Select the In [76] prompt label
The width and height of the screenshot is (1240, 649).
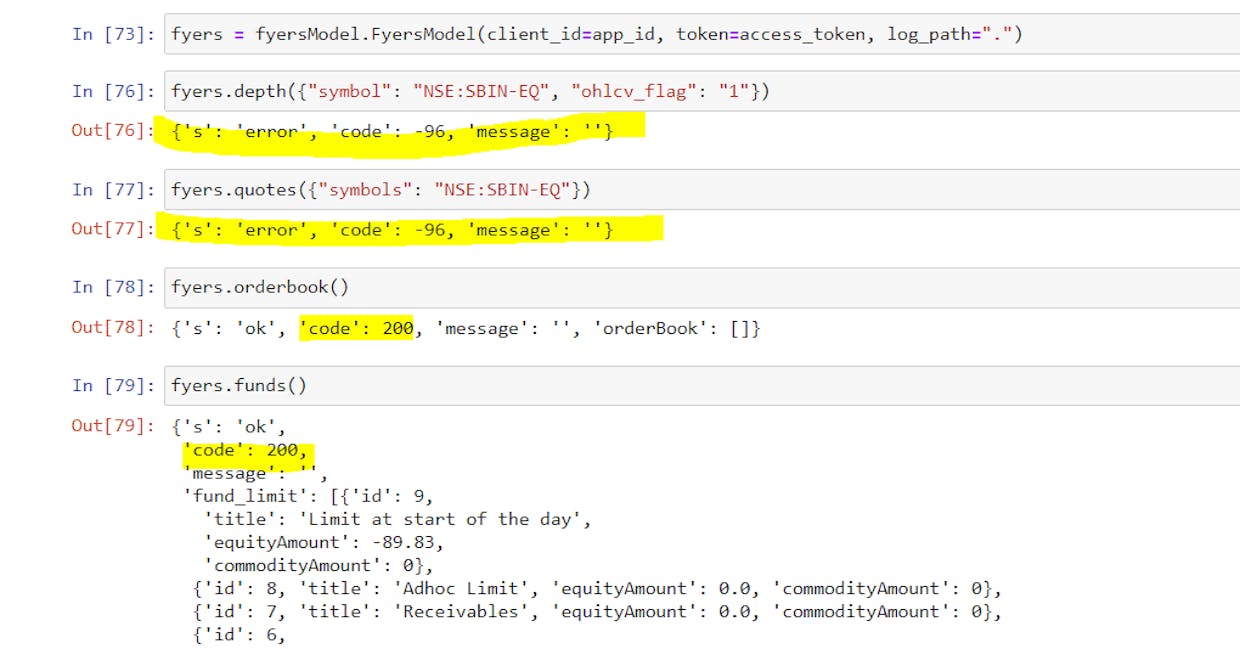pyautogui.click(x=113, y=92)
